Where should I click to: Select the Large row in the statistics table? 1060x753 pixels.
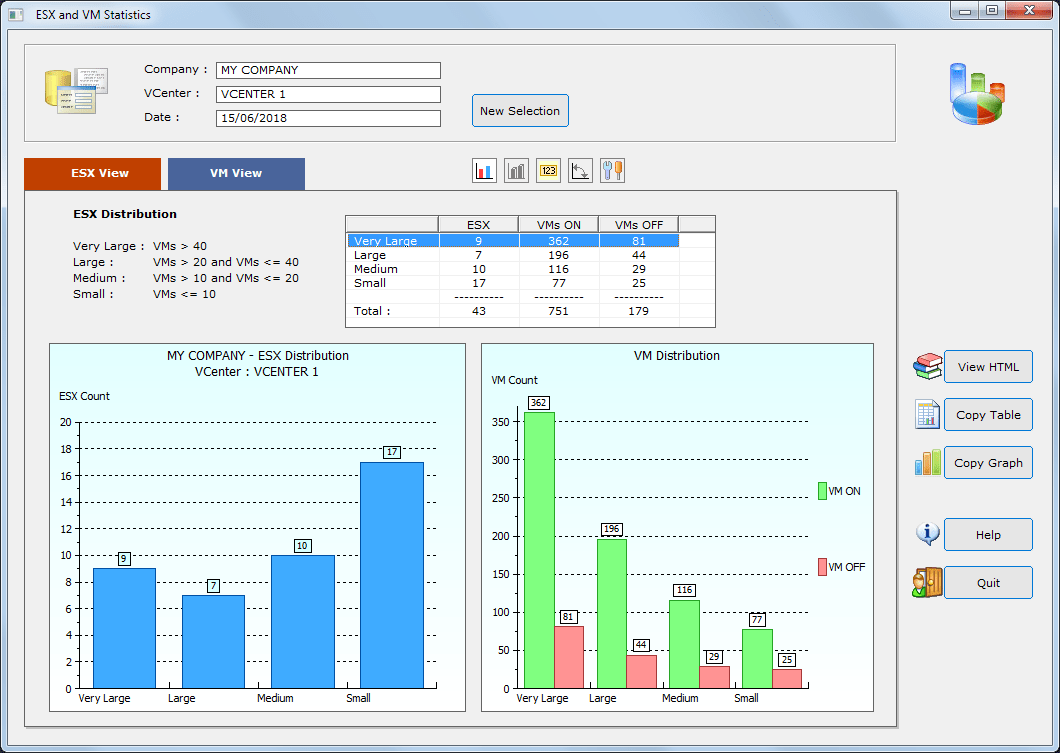coord(430,255)
